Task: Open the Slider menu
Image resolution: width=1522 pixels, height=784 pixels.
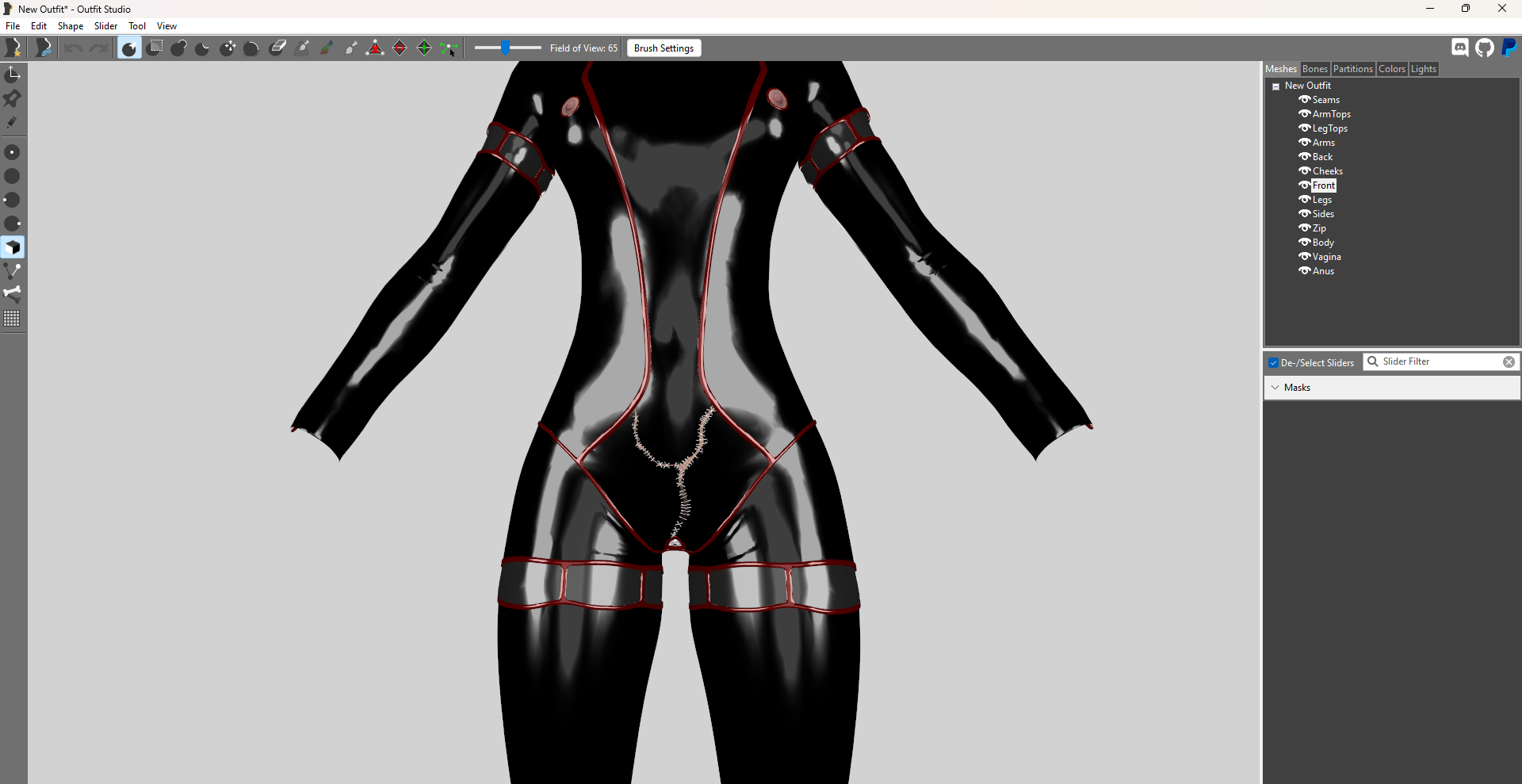Action: click(105, 26)
